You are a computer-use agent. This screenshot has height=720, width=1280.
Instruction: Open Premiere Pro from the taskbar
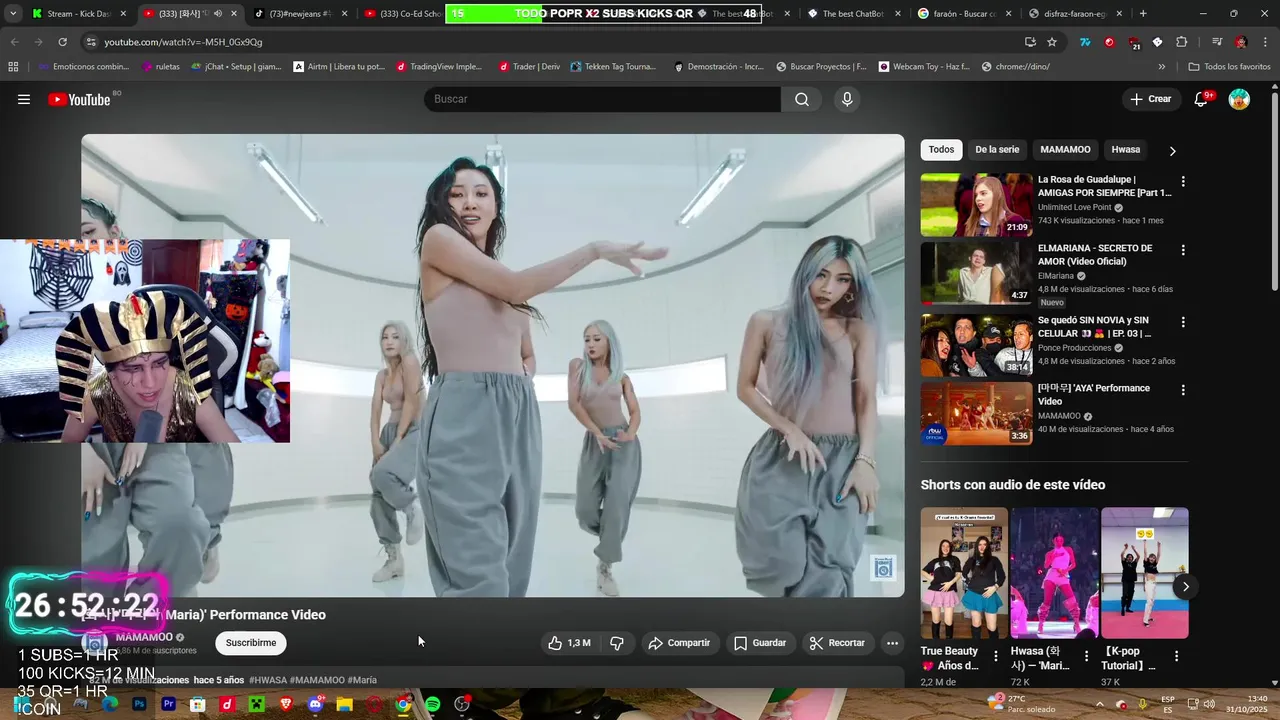(x=168, y=704)
